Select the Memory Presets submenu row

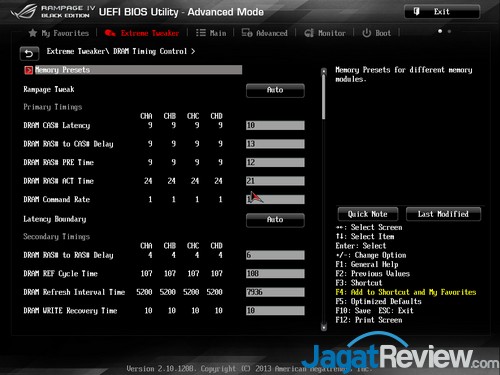(x=133, y=70)
